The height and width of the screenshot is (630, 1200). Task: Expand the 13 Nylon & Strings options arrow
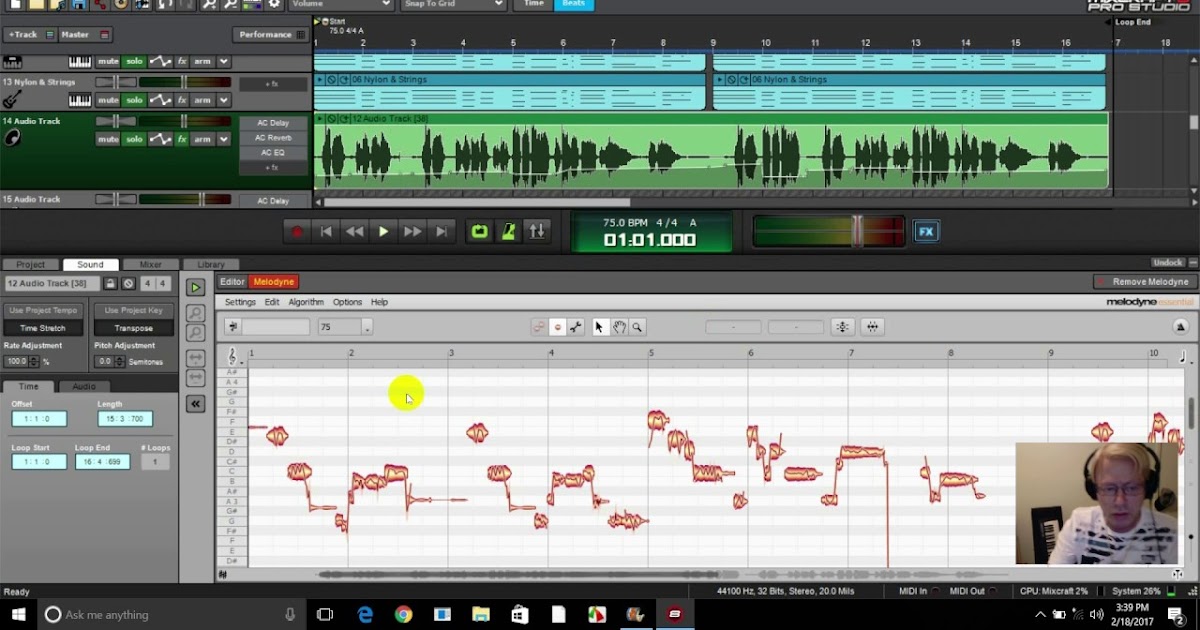(224, 100)
